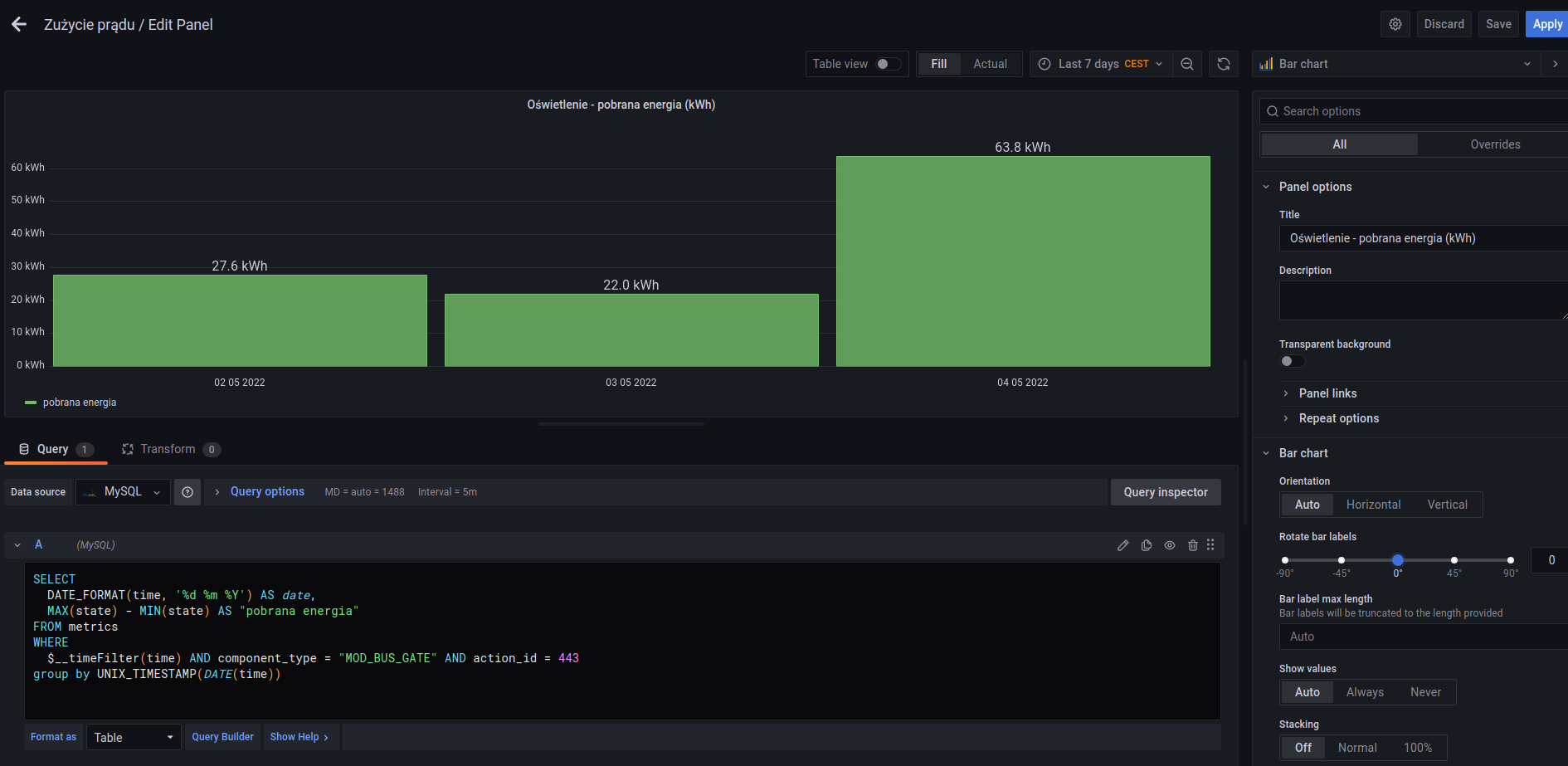Set rotate bar labels to 45° mark
Viewport: 1568px width, 766px height.
tap(1454, 560)
